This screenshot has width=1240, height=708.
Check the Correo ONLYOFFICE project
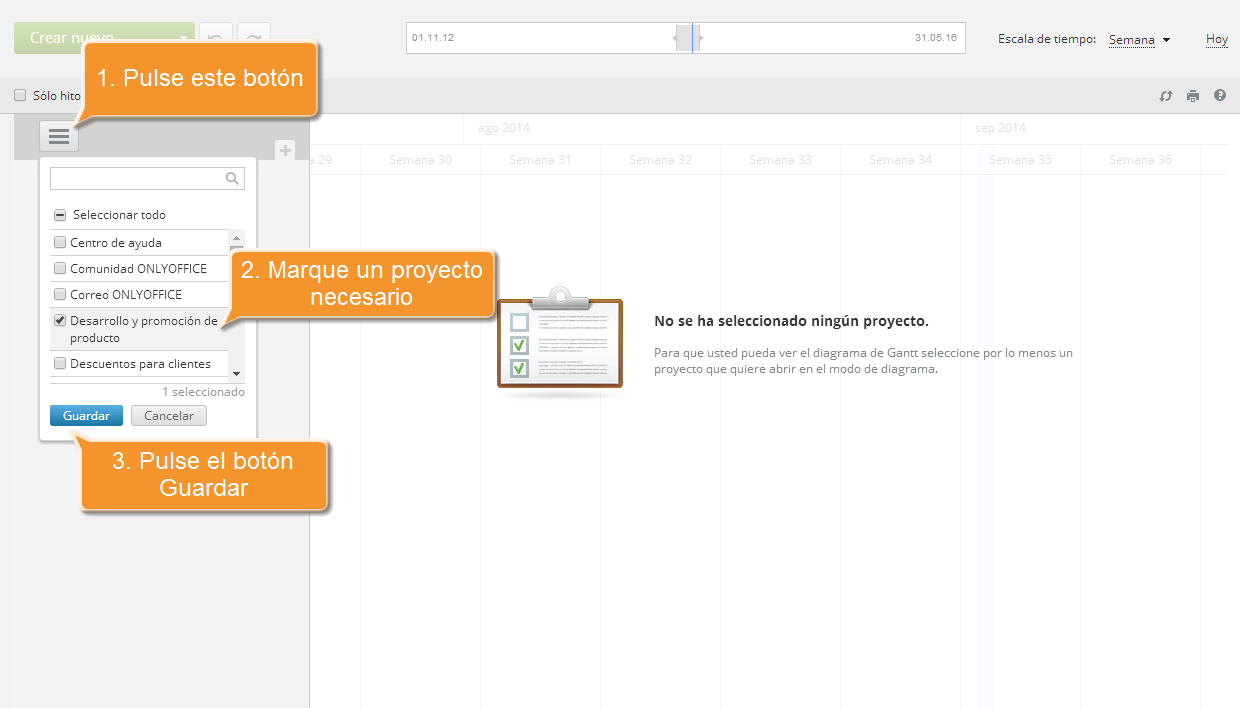point(60,295)
